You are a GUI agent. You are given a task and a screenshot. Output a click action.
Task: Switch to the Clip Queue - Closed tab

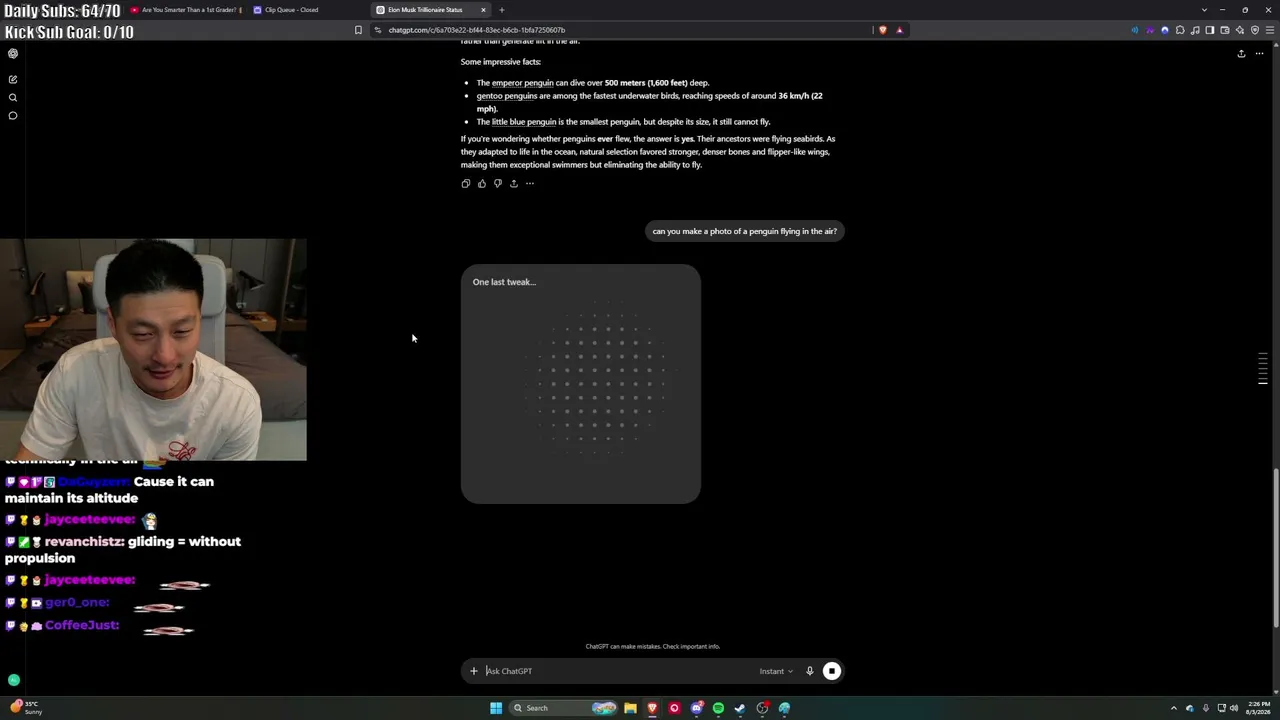(306, 10)
